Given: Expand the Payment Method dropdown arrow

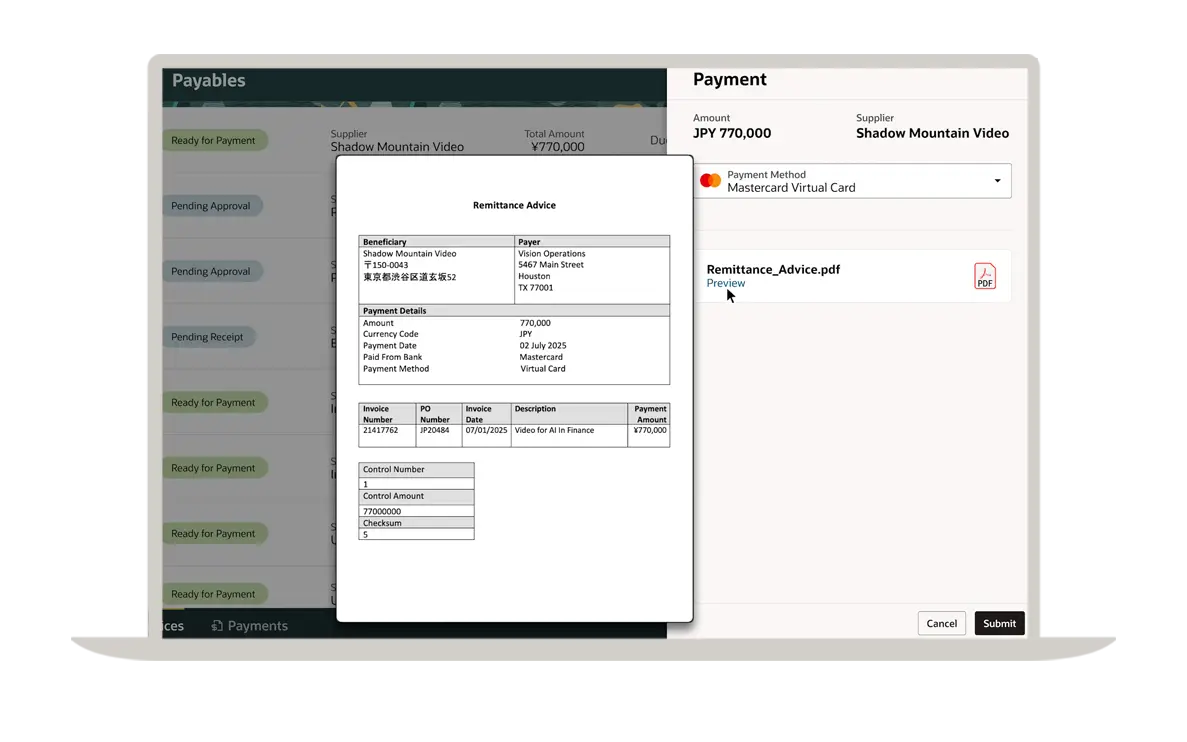Looking at the screenshot, I should [x=997, y=181].
